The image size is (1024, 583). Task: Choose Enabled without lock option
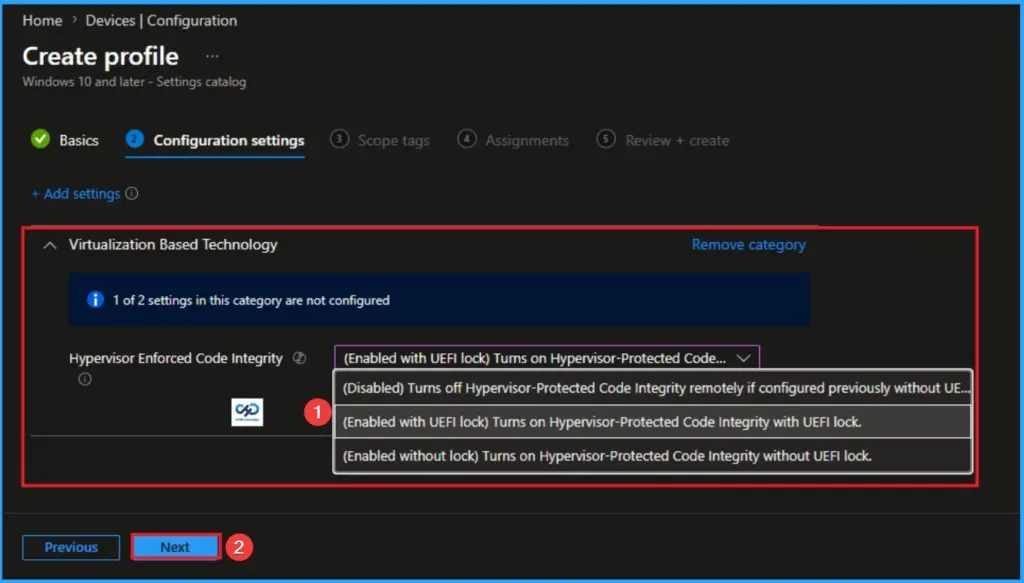coord(652,456)
